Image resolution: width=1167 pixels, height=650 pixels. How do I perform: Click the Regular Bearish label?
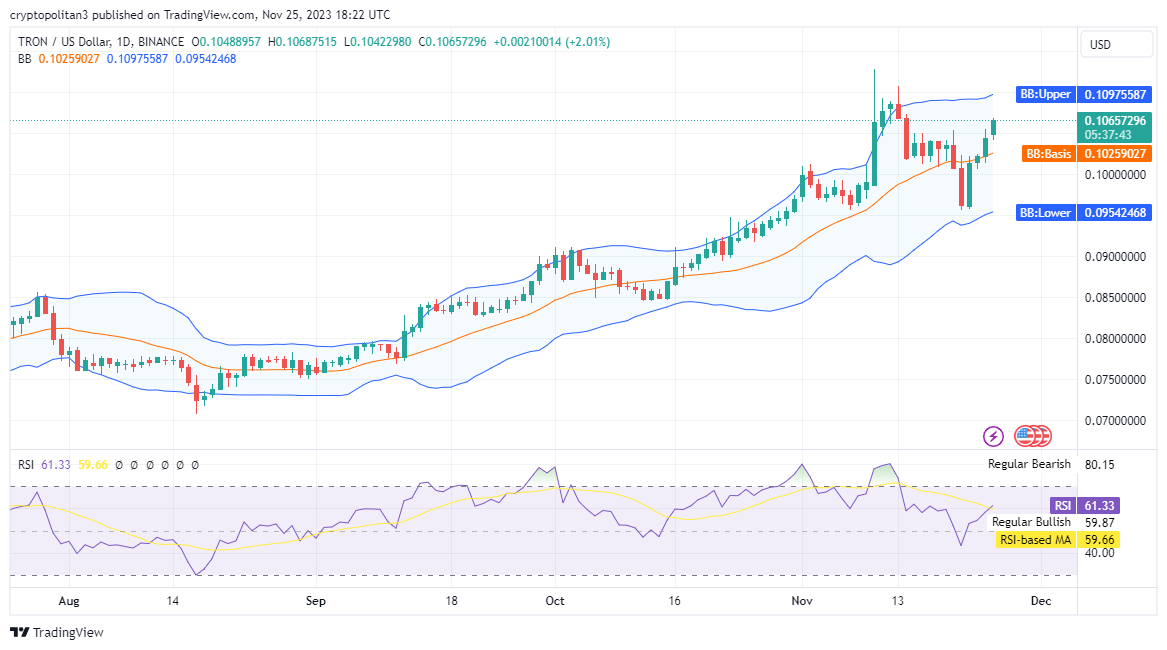click(1029, 464)
